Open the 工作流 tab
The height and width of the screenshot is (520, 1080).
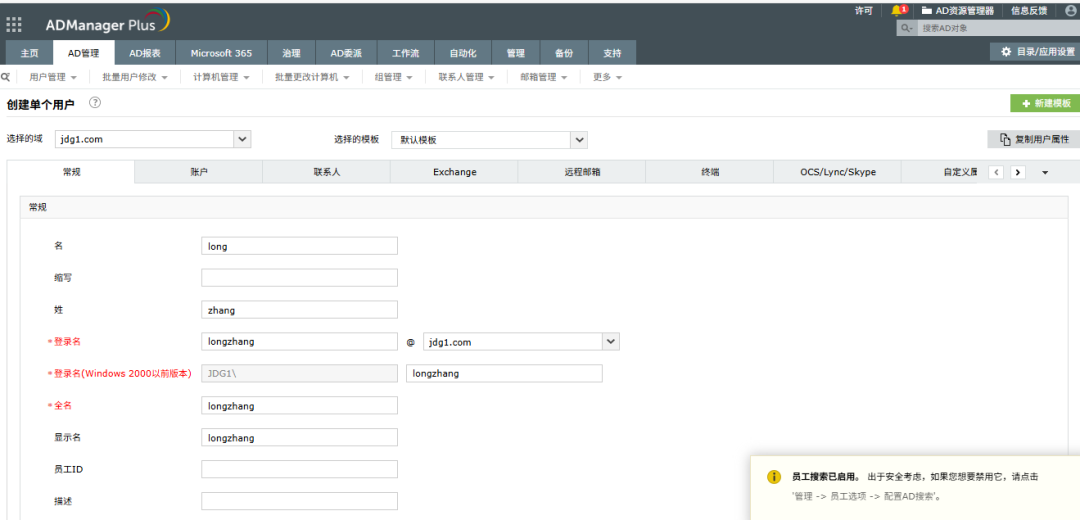tap(406, 53)
